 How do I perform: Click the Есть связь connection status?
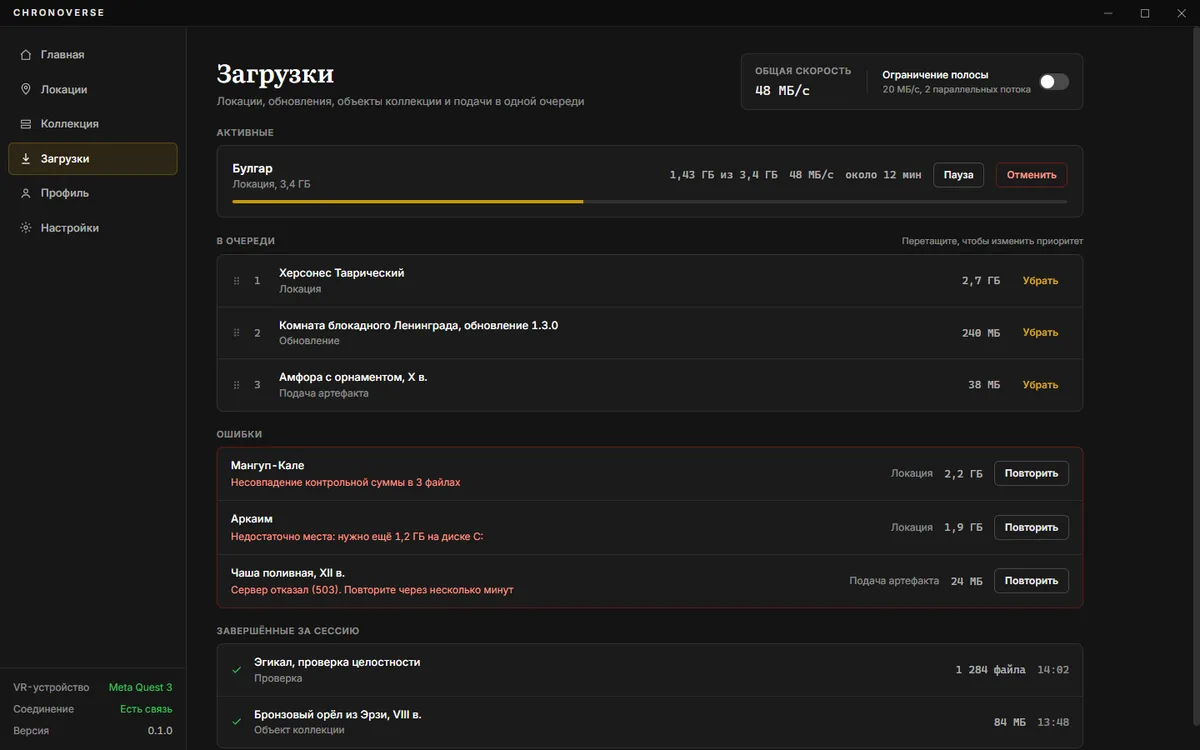click(146, 709)
